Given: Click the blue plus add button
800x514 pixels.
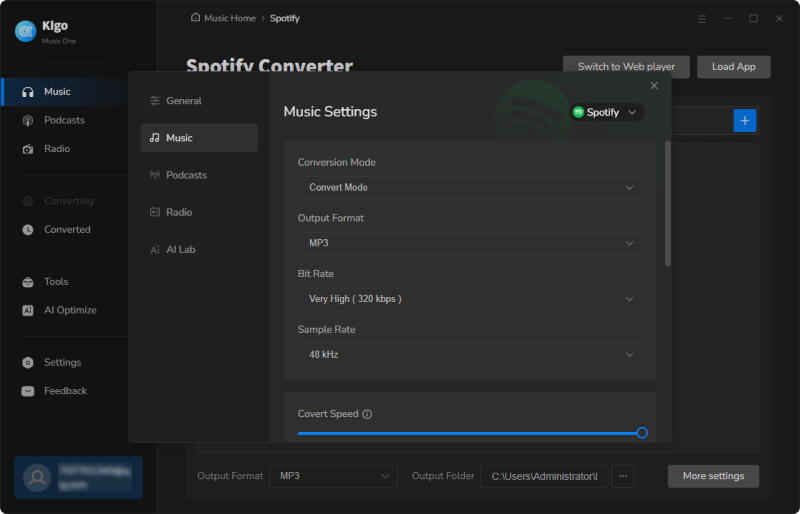Looking at the screenshot, I should [x=744, y=121].
